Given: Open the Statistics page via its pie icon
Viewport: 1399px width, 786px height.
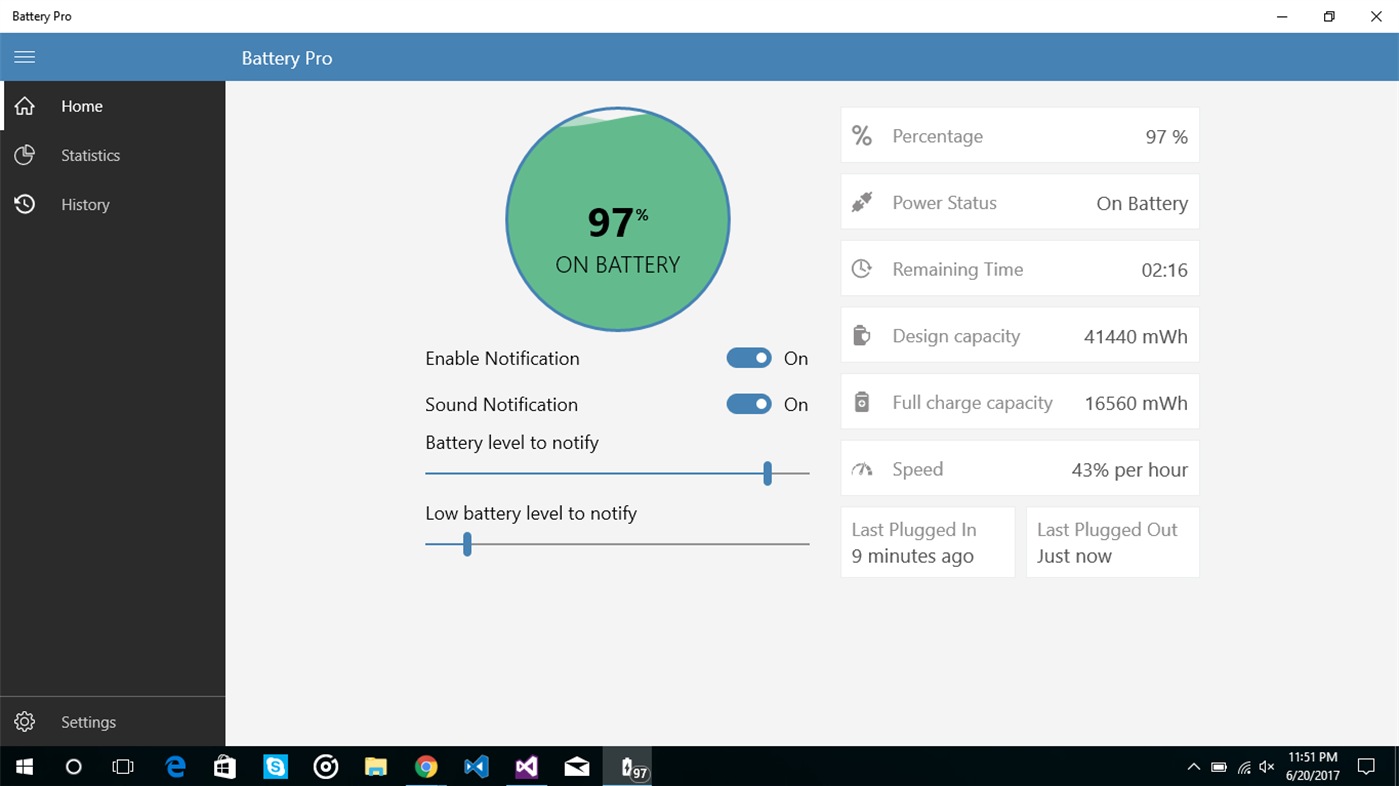Looking at the screenshot, I should coord(24,155).
